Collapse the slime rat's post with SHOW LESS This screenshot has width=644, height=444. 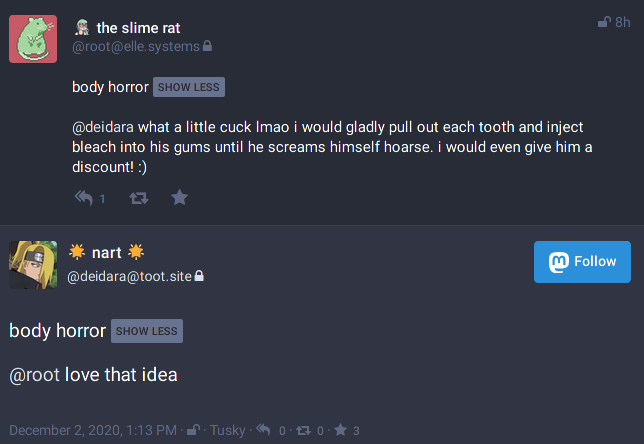click(189, 87)
